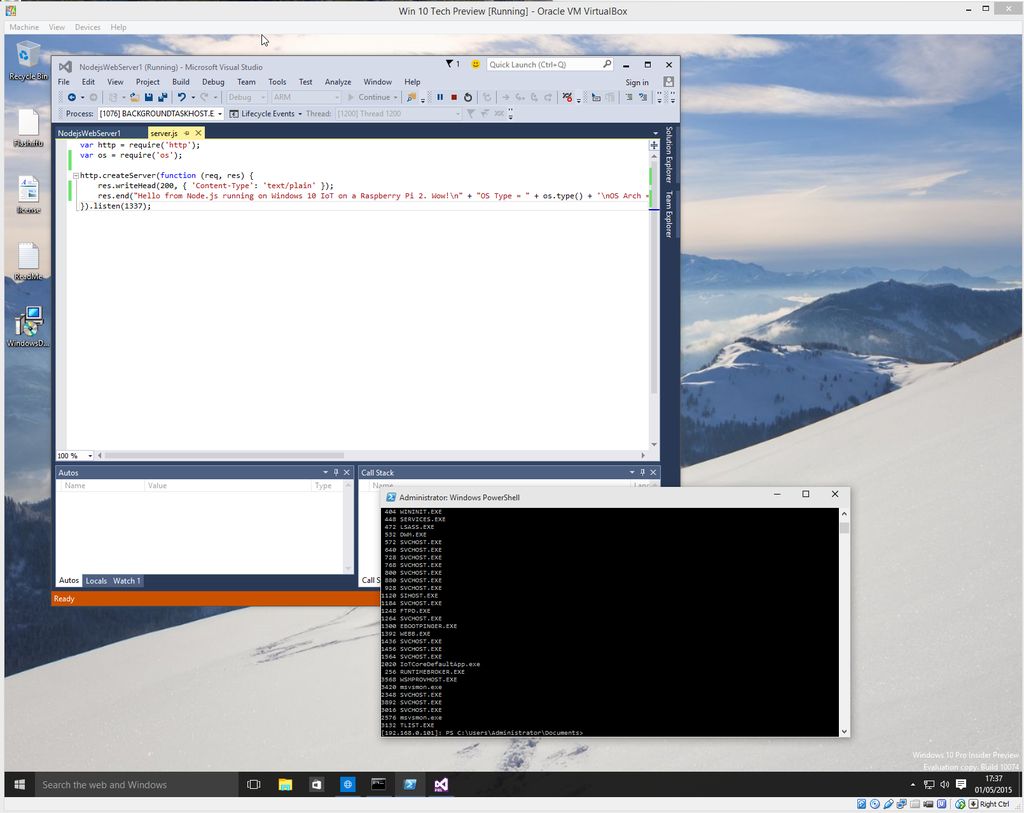Click the Break All pause icon

pyautogui.click(x=440, y=97)
